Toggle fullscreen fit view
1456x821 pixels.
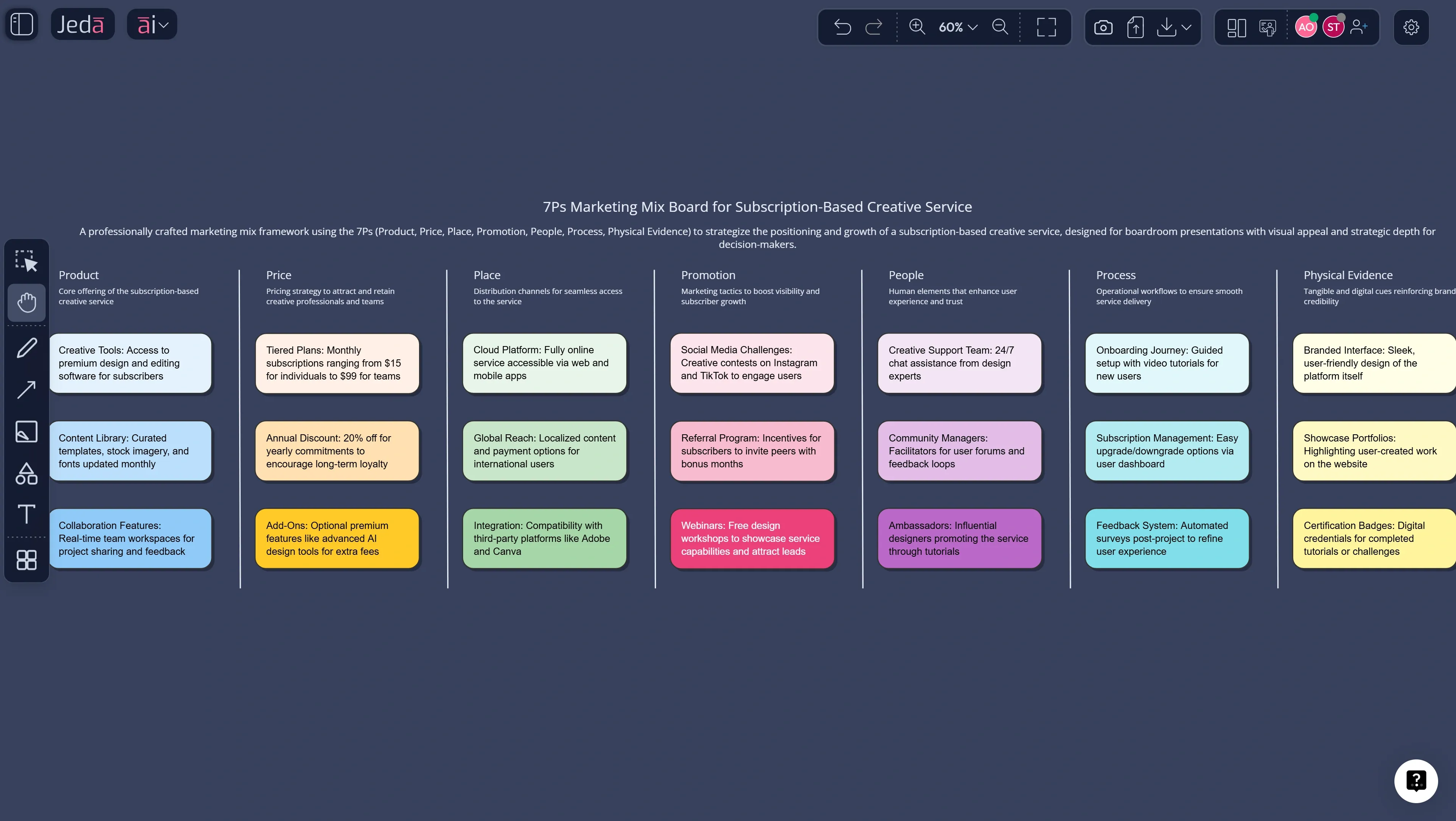coord(1046,27)
